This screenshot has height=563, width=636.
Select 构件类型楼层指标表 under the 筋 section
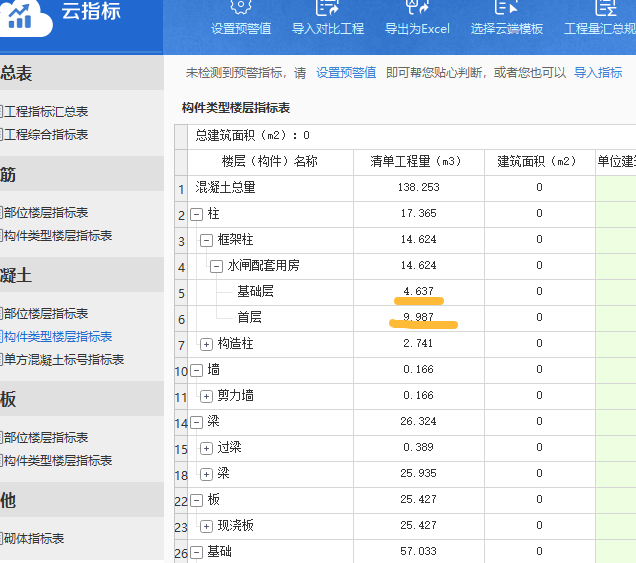coord(56,236)
